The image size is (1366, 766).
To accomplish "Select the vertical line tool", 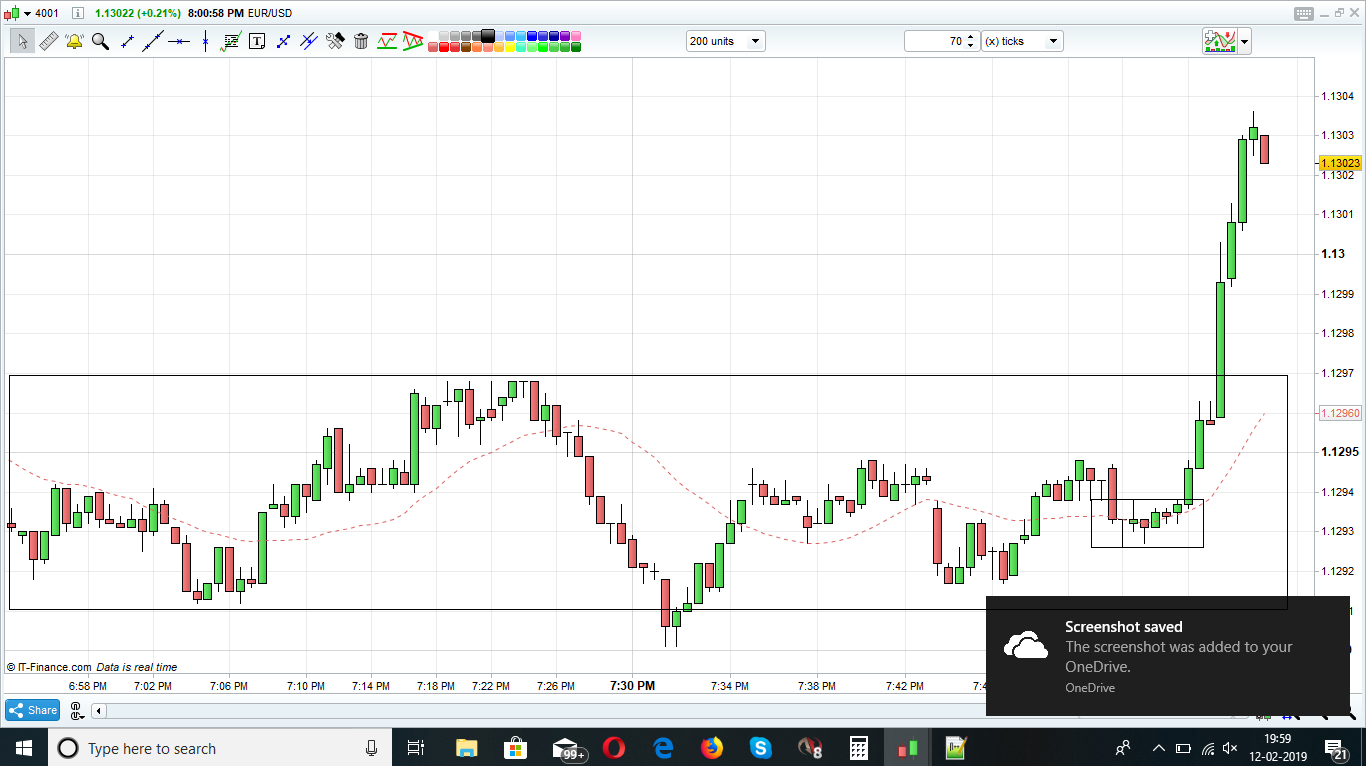I will [x=205, y=41].
